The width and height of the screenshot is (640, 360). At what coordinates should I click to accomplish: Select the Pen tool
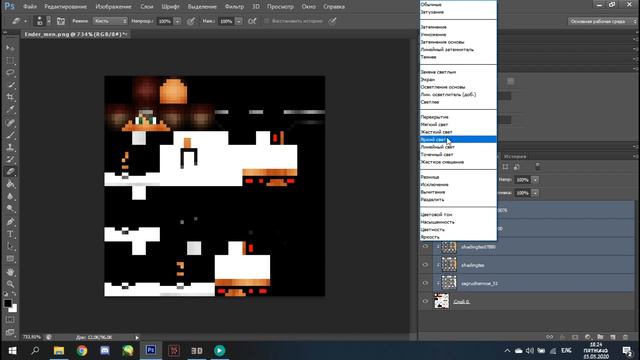(x=10, y=222)
